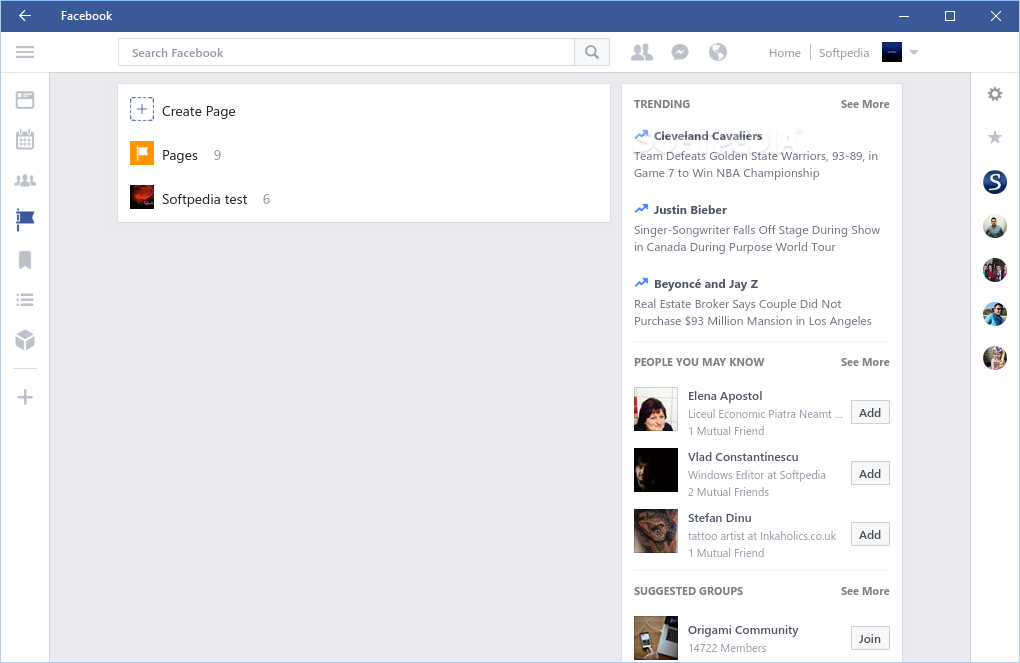Add Elena Apostol as friend
The width and height of the screenshot is (1020, 663).
pos(870,413)
